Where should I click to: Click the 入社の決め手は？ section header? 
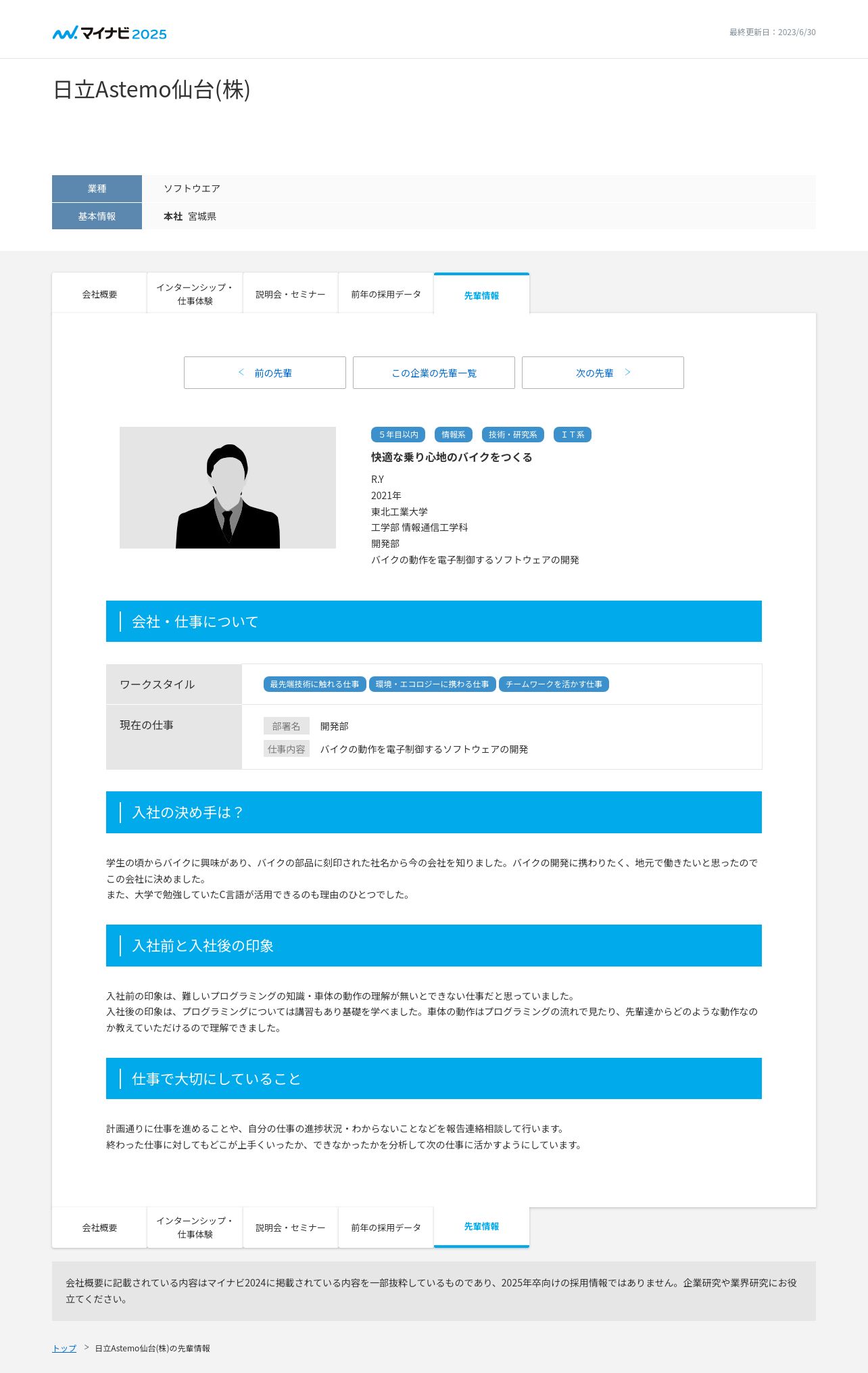click(x=434, y=812)
